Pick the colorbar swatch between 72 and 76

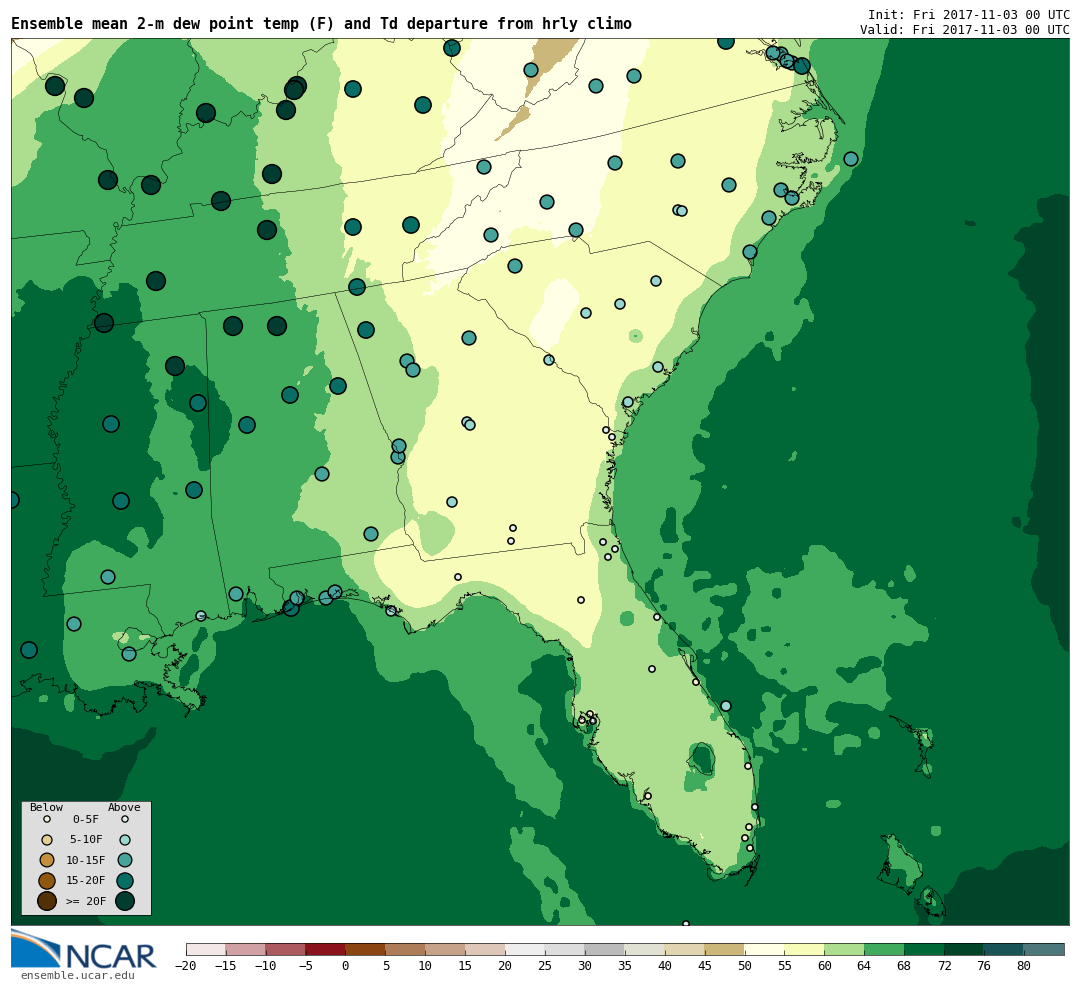click(x=964, y=949)
